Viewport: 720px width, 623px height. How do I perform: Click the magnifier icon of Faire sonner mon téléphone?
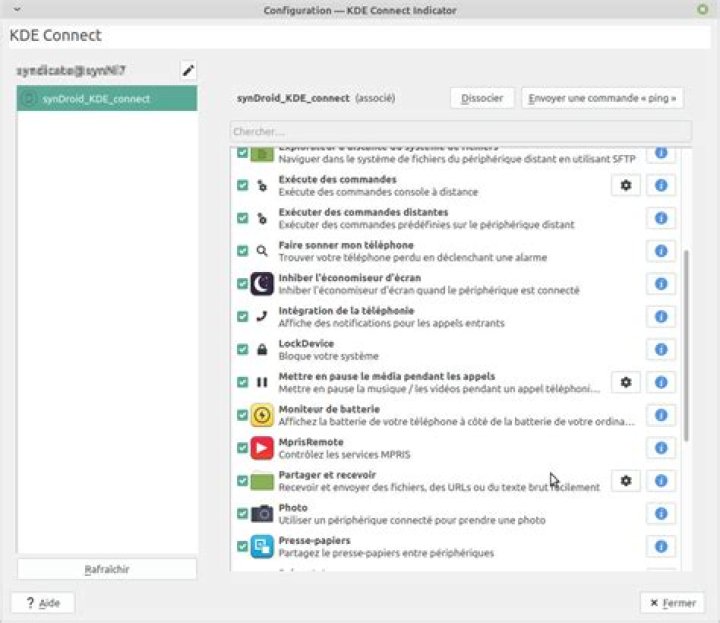coord(262,251)
